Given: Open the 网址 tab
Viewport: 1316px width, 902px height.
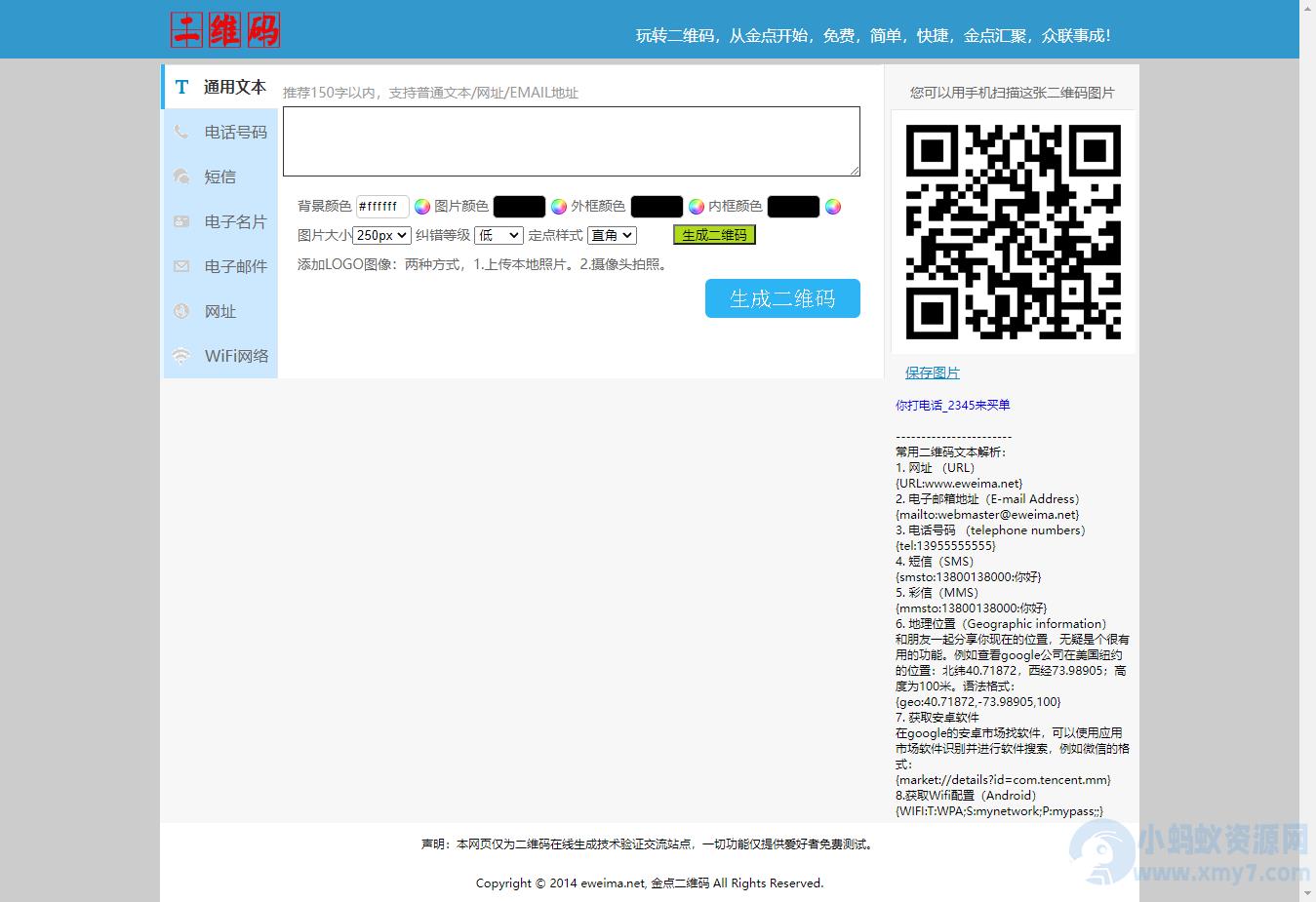Looking at the screenshot, I should pos(220,311).
